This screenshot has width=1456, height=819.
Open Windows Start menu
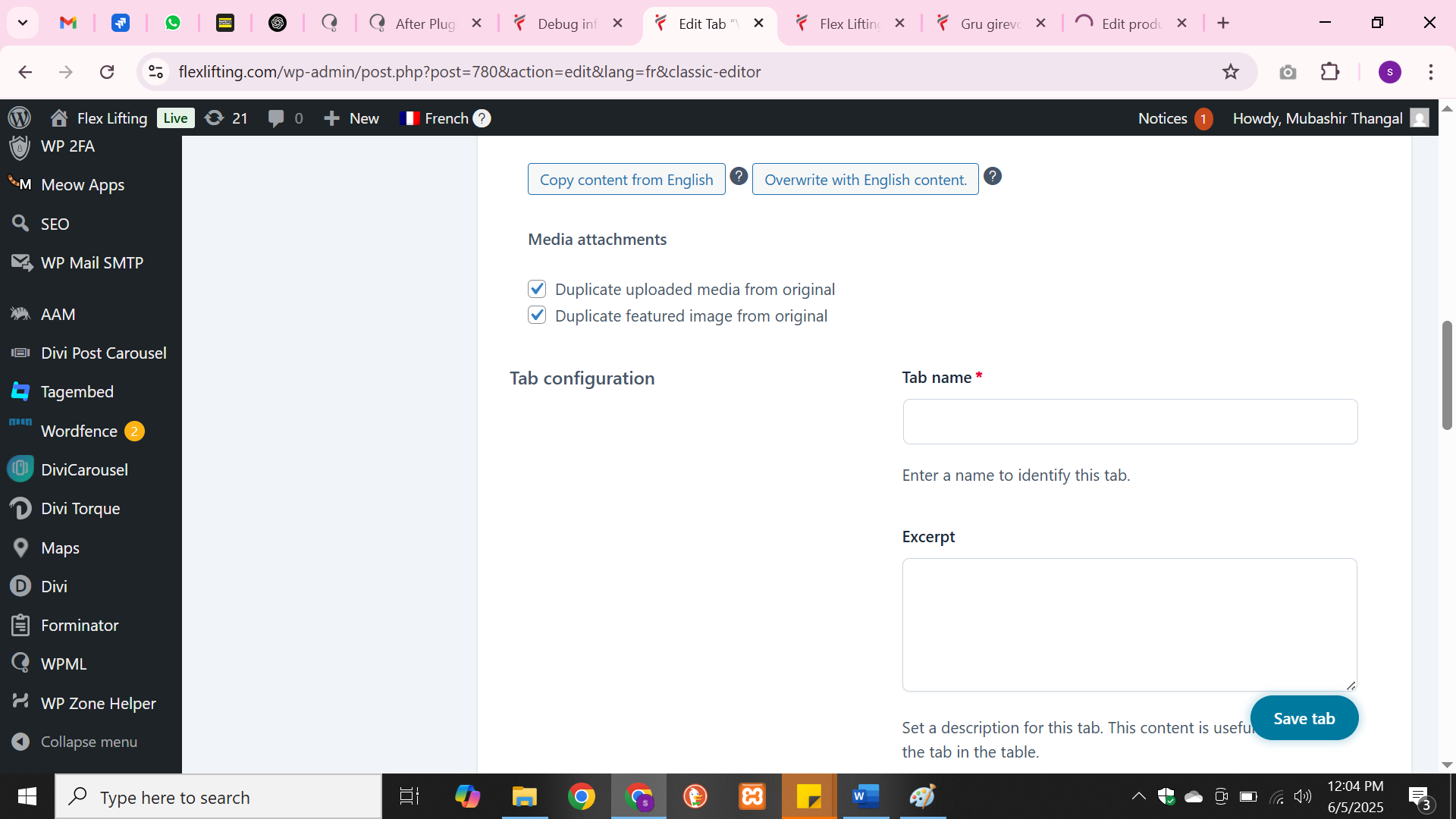click(x=27, y=796)
